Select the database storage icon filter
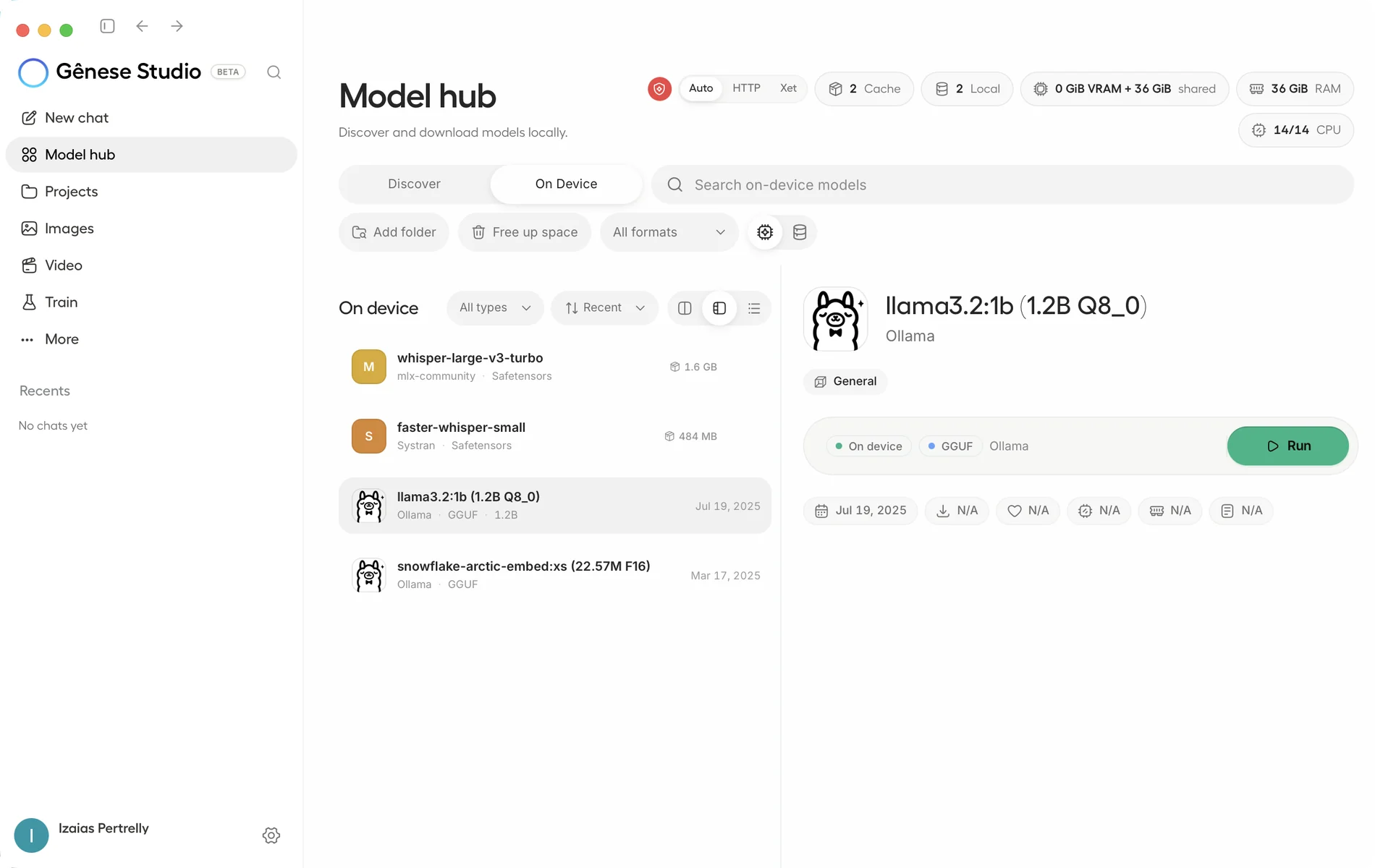This screenshot has height=868, width=1375. [800, 232]
